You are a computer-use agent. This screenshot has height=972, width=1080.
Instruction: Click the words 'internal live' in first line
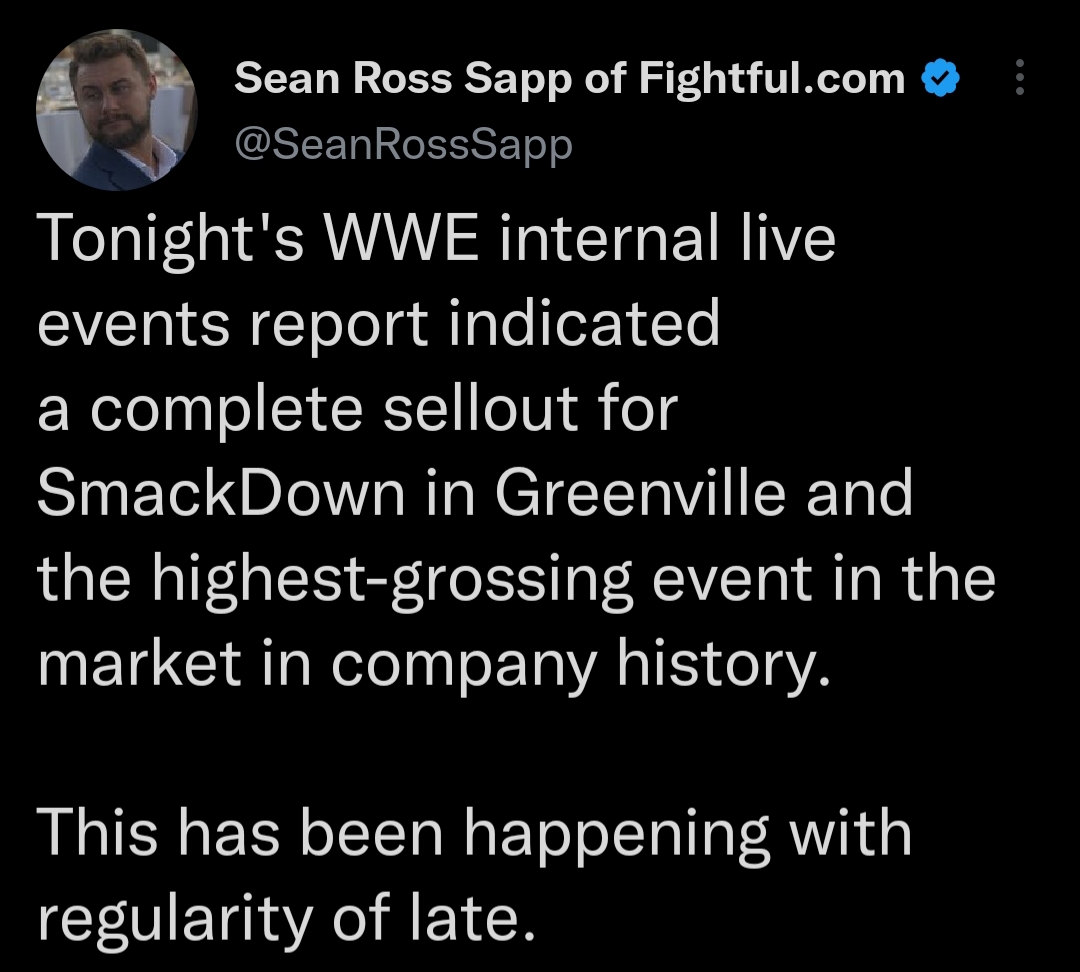(x=668, y=240)
